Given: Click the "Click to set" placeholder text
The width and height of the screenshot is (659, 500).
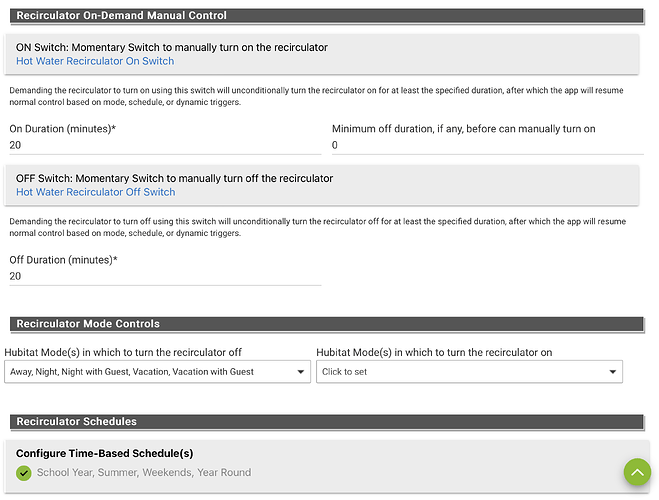Looking at the screenshot, I should (344, 372).
